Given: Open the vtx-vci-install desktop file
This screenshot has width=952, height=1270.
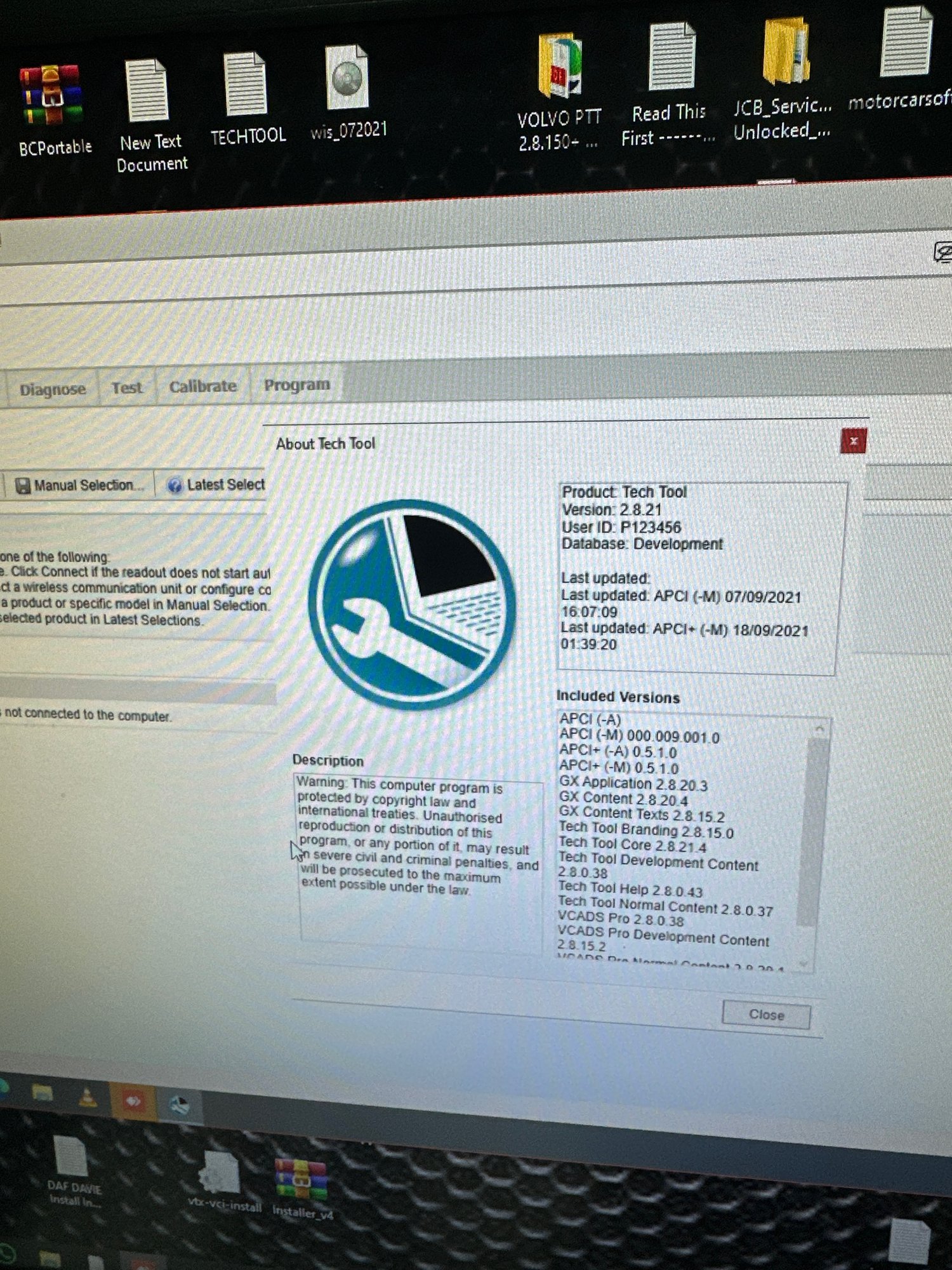Looking at the screenshot, I should (x=225, y=1182).
